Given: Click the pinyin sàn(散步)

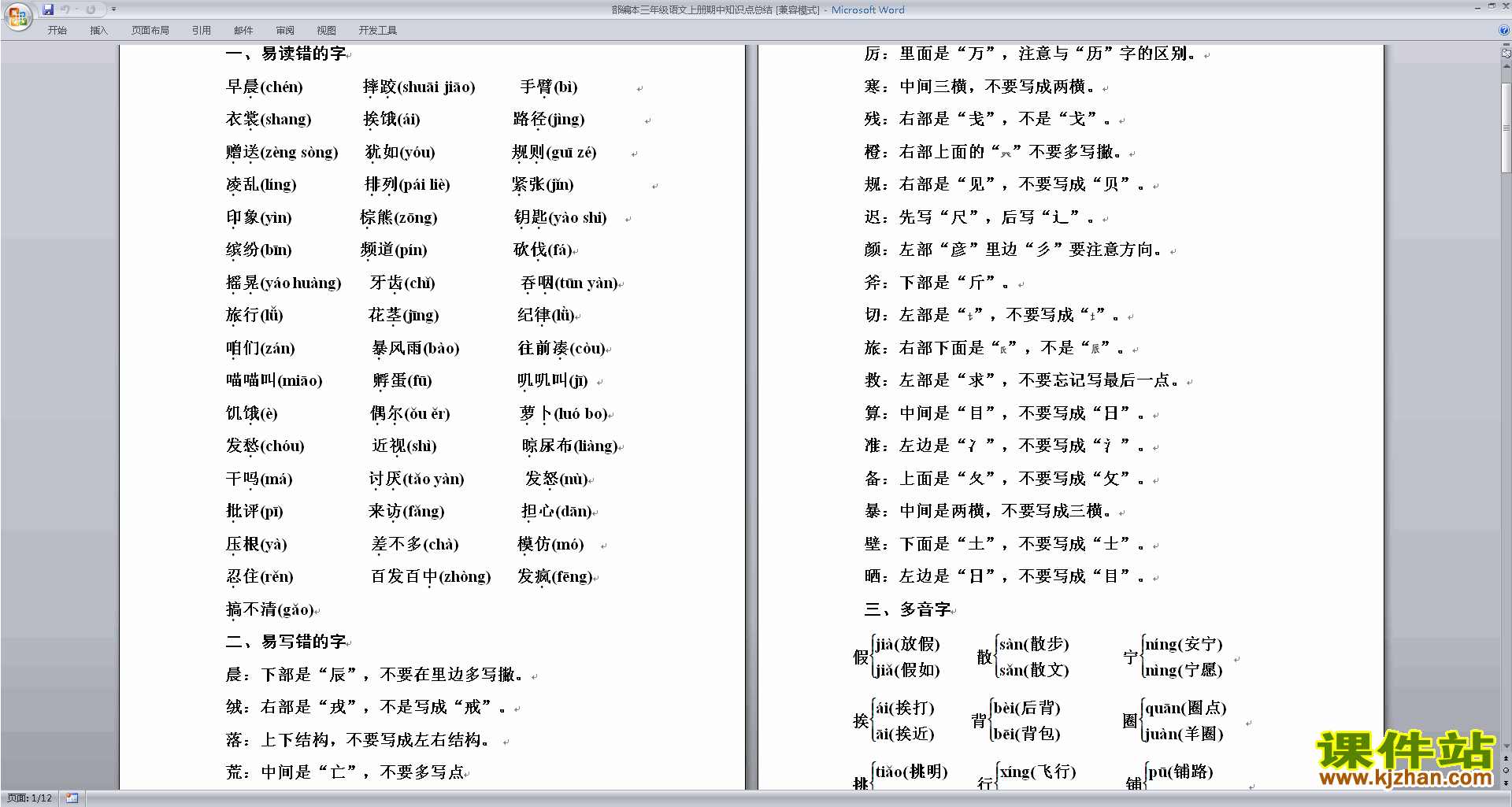Looking at the screenshot, I should pyautogui.click(x=1034, y=644).
